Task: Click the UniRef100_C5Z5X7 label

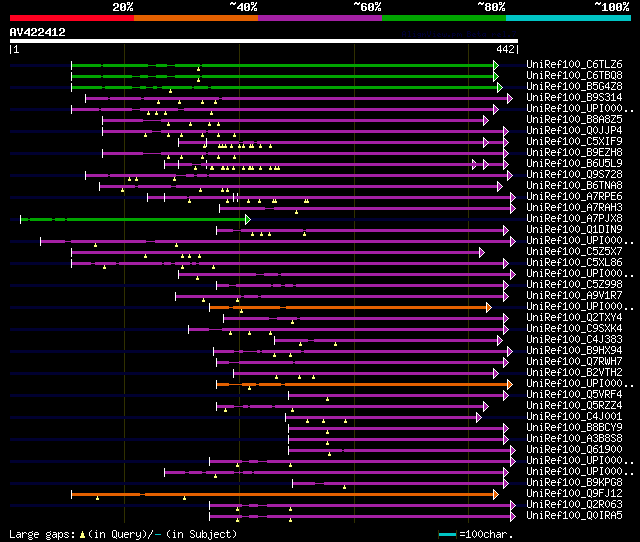Action: [x=574, y=252]
